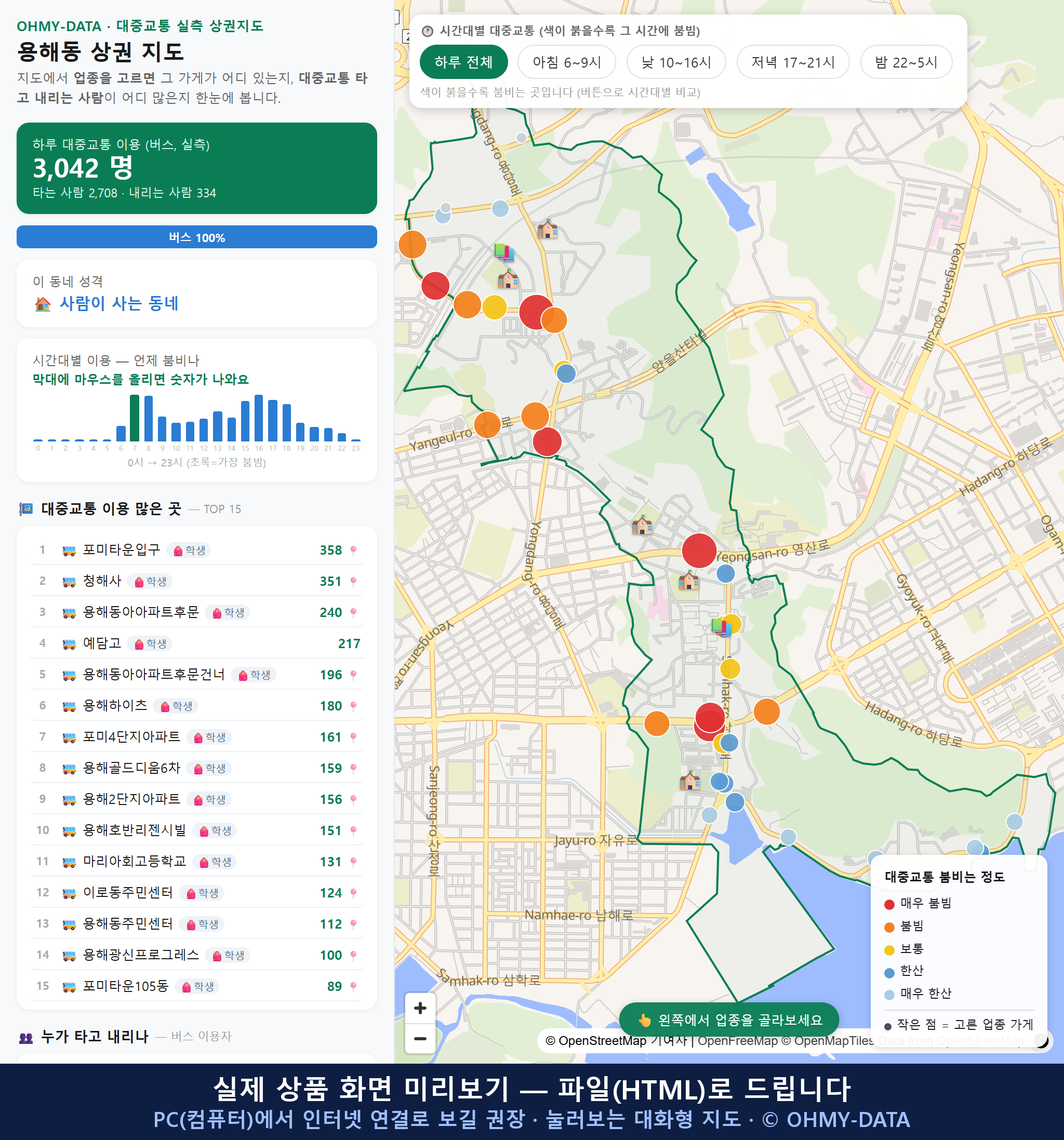Select the 용해2단지아파트 list row

(x=197, y=799)
